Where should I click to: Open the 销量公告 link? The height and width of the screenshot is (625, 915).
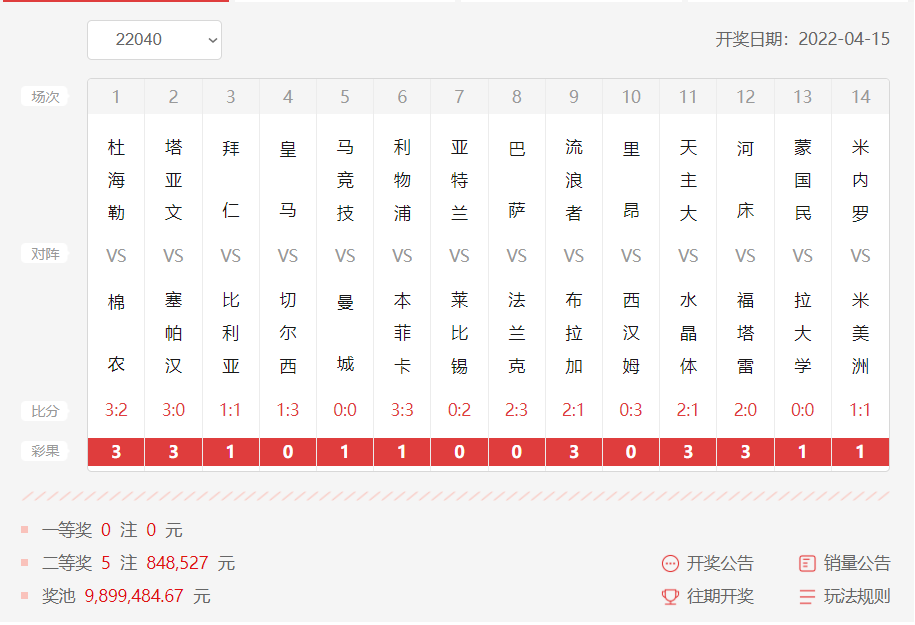tap(857, 564)
